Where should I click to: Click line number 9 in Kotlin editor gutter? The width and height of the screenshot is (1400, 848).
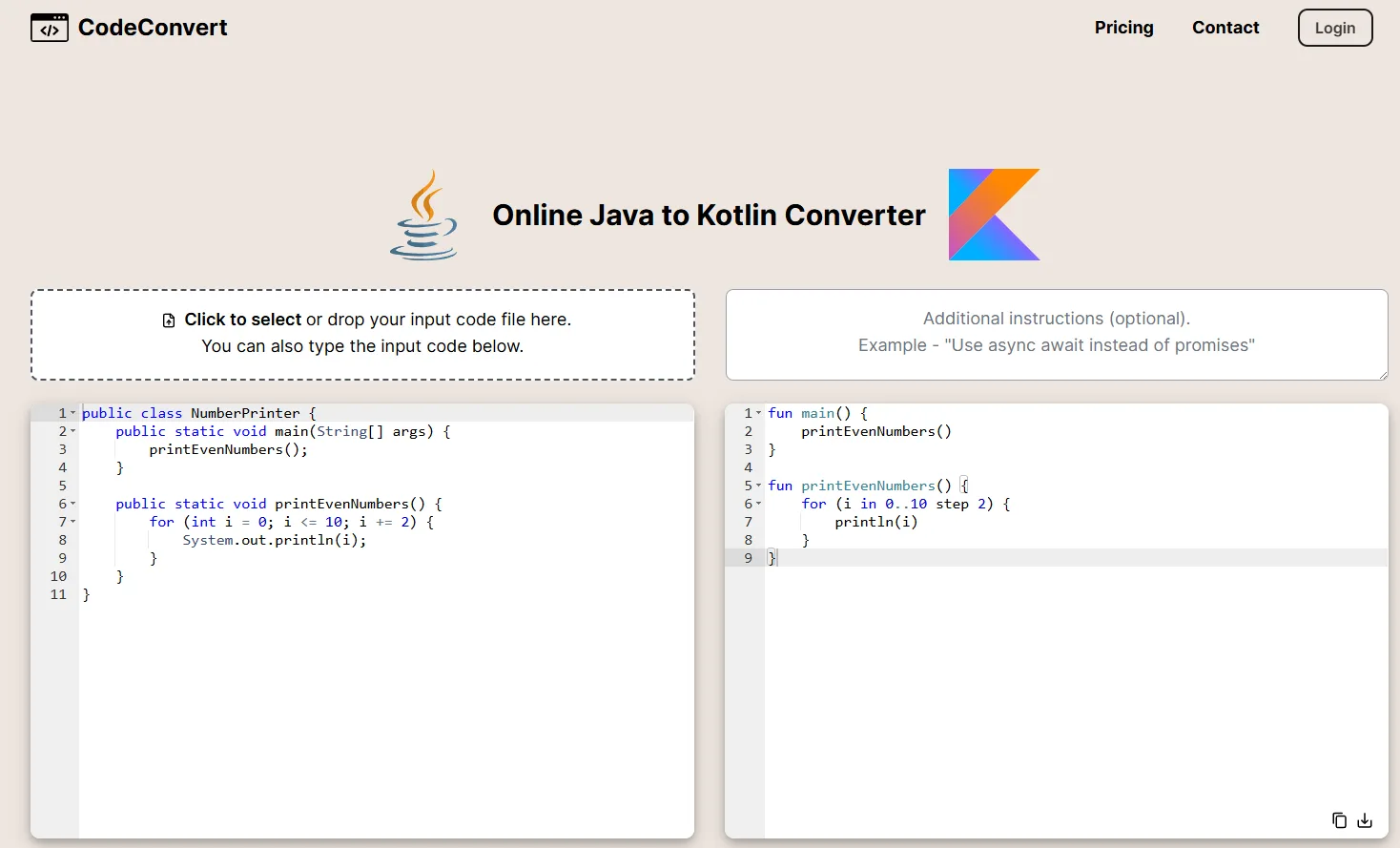point(749,558)
